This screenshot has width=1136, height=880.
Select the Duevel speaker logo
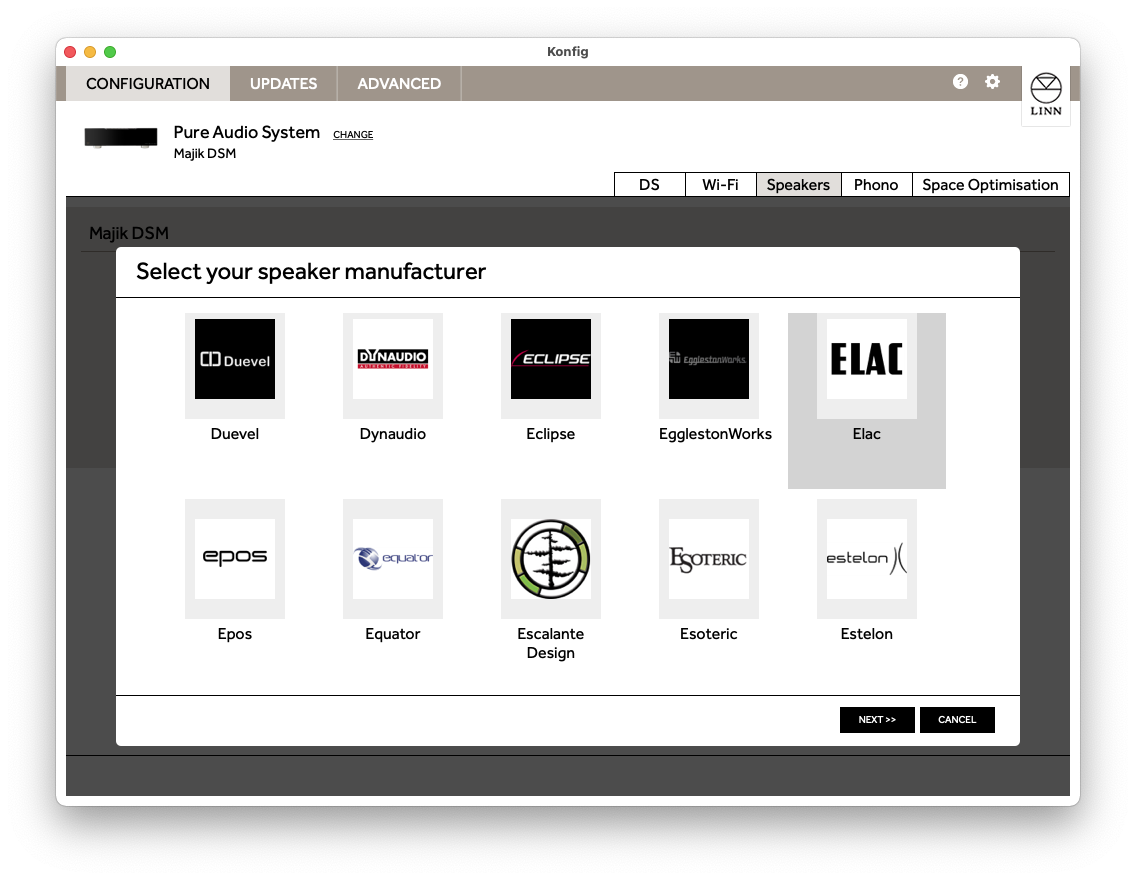point(235,359)
